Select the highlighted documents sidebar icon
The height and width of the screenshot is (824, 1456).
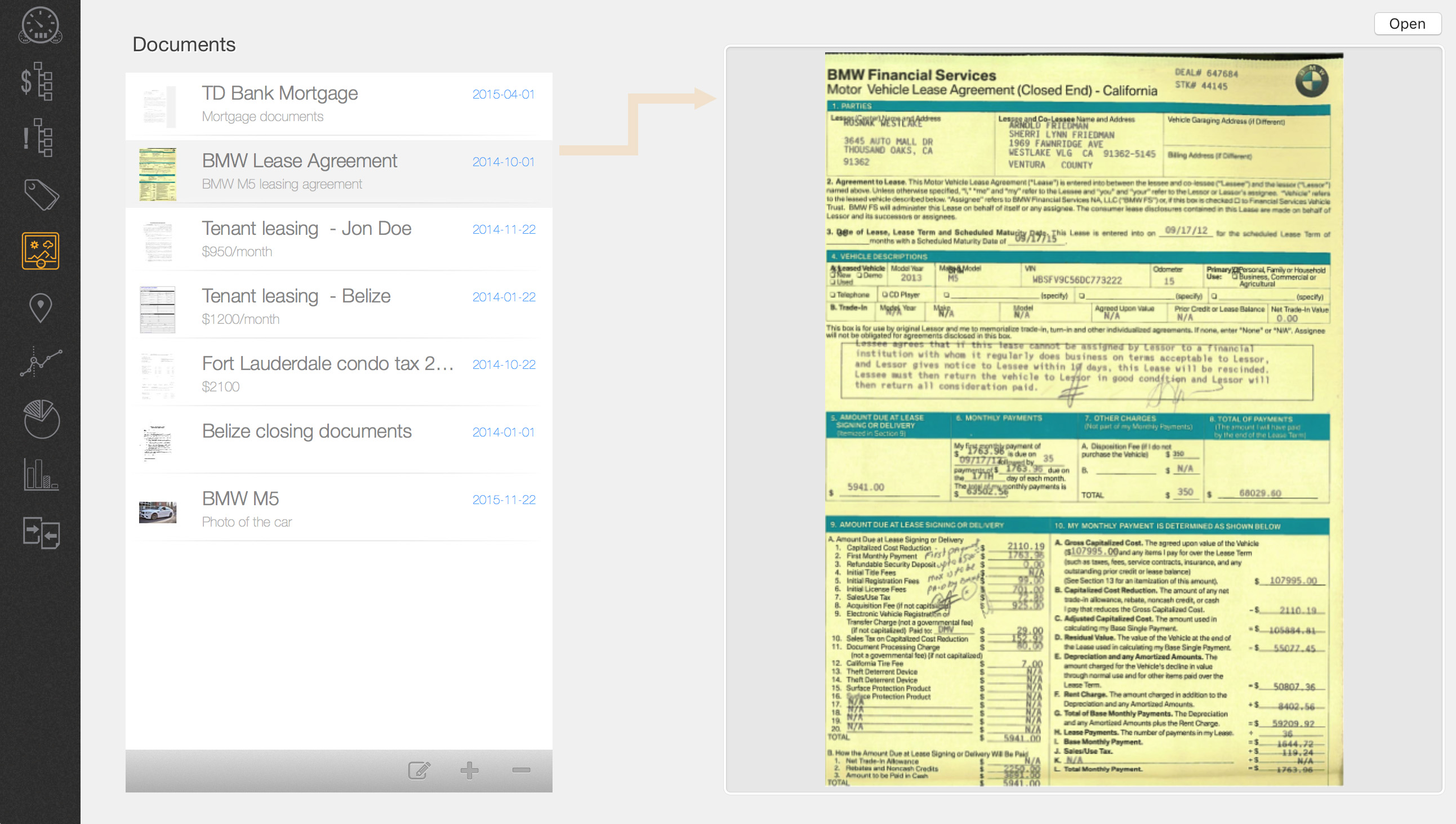click(x=40, y=251)
